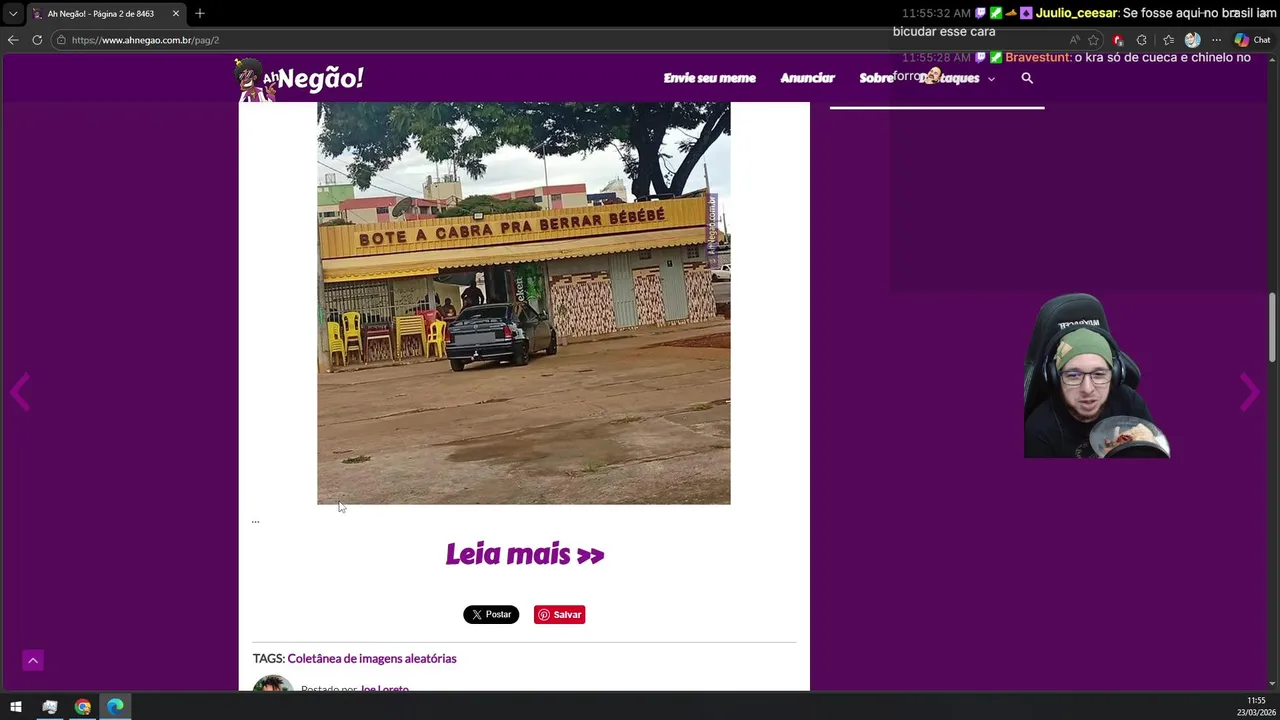The image size is (1280, 720).
Task: Expand the Destaques dropdown chevron
Action: [x=991, y=79]
